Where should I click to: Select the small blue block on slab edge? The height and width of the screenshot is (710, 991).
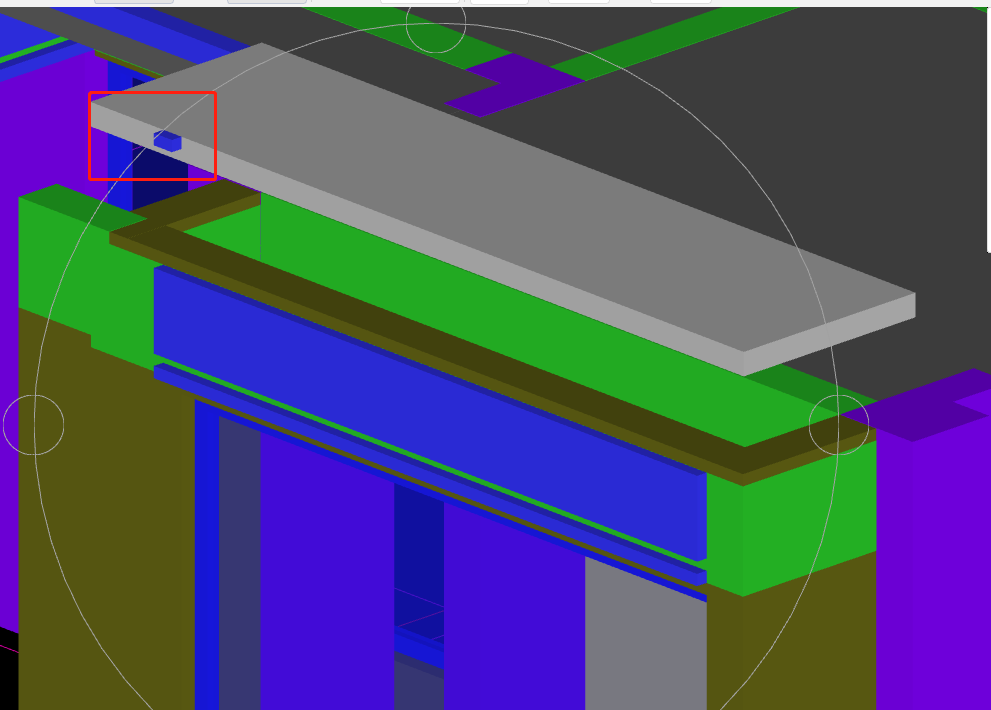pyautogui.click(x=167, y=141)
